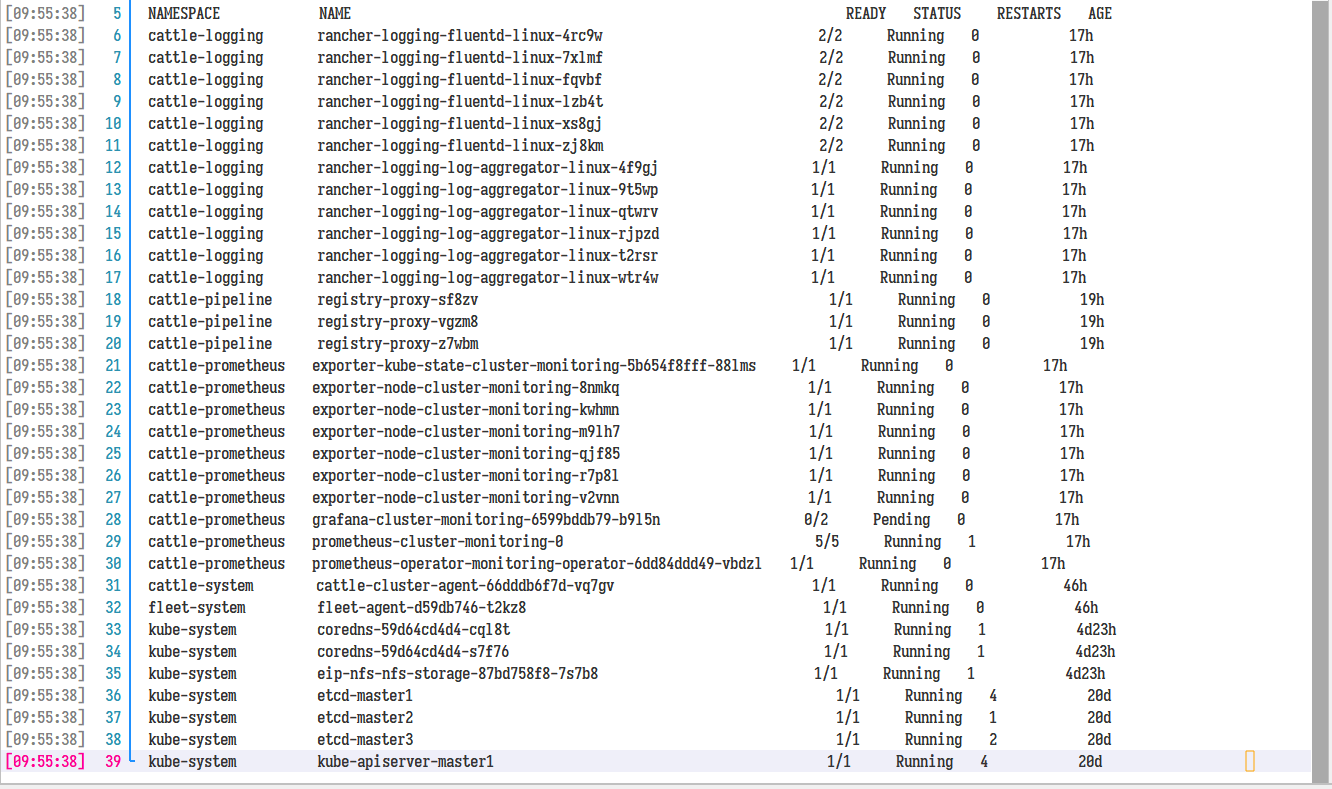Select the registry-proxy-sf8zv row
The width and height of the screenshot is (1332, 789).
point(398,299)
